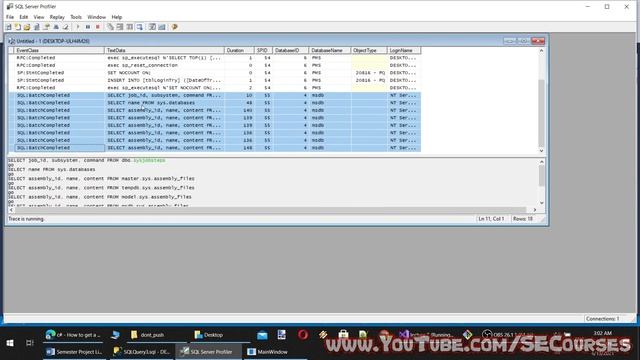The width and height of the screenshot is (640, 360).
Task: Click the Duration column header
Action: pyautogui.click(x=239, y=51)
